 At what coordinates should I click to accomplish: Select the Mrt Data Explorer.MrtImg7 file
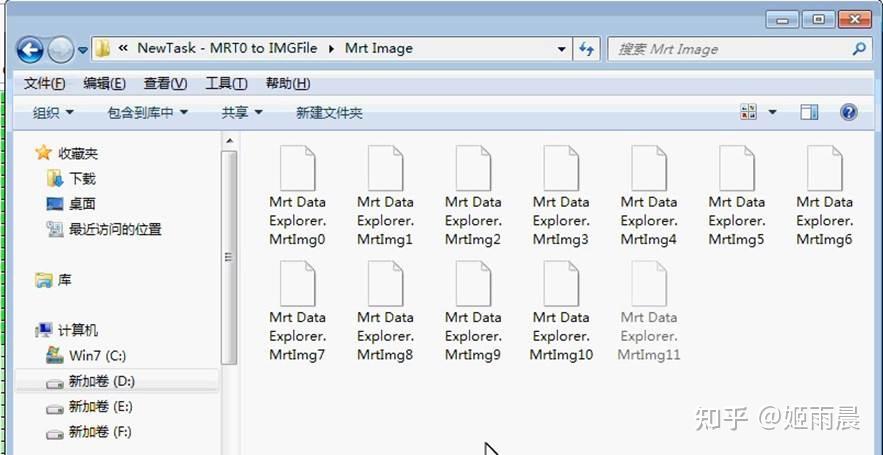click(x=297, y=311)
